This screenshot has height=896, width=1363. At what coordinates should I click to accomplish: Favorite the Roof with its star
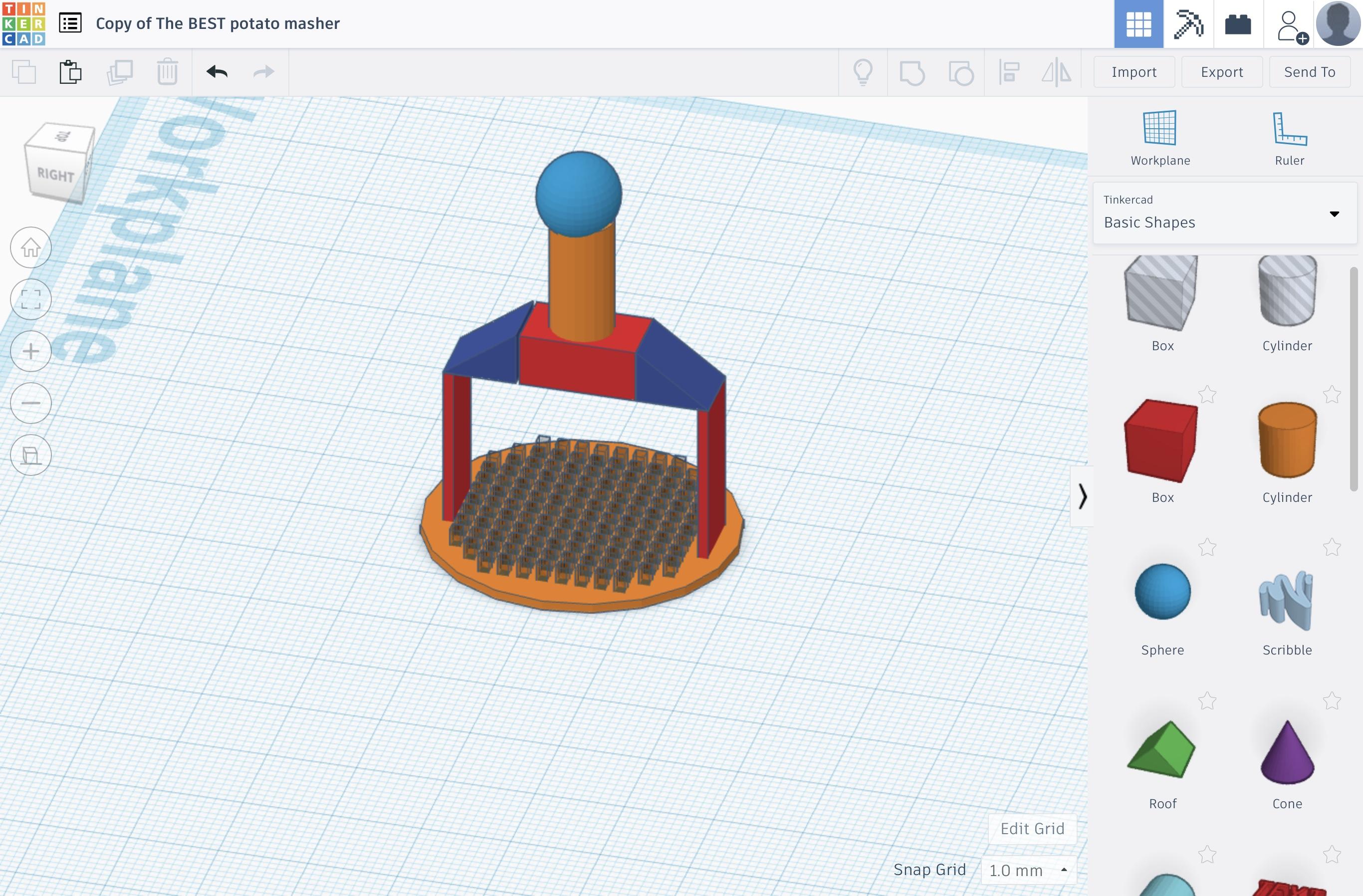[1207, 701]
